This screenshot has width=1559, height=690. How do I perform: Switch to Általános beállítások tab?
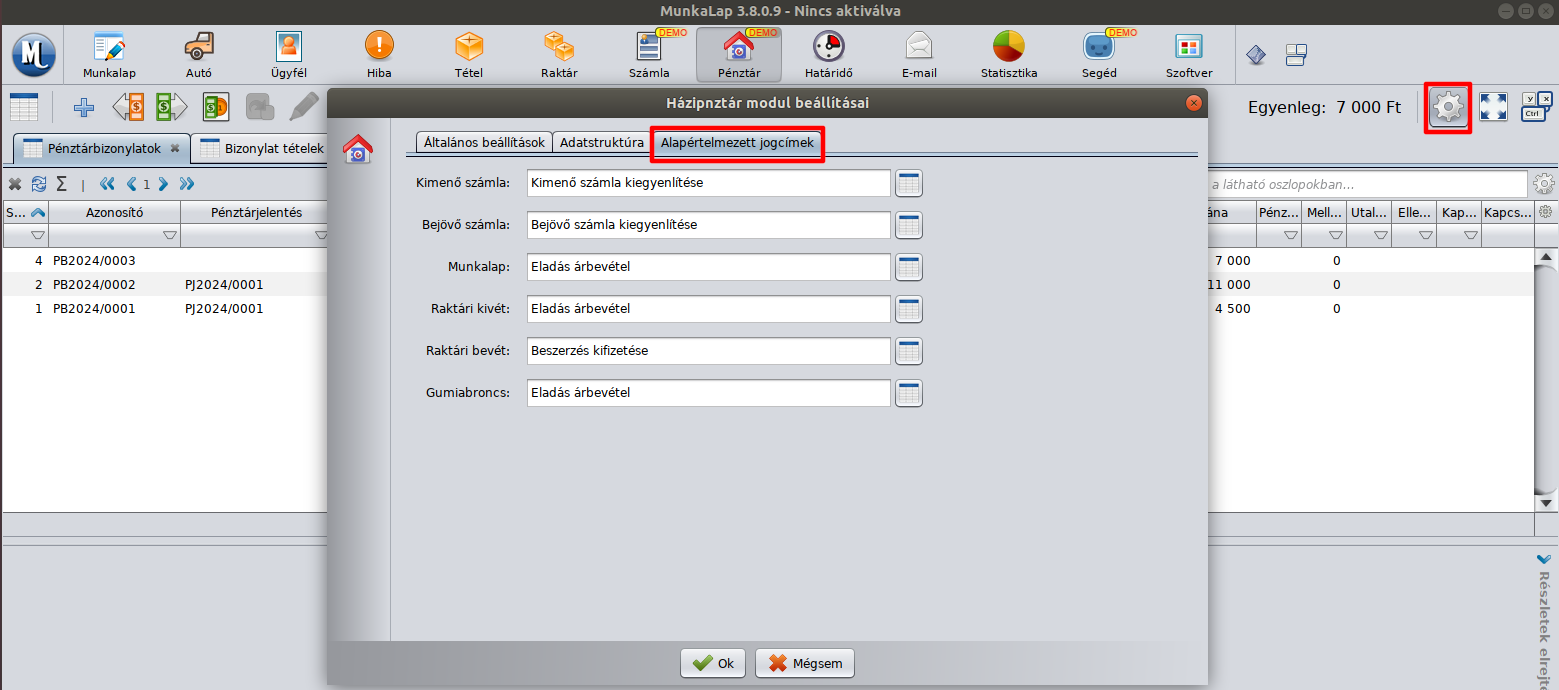(x=484, y=143)
